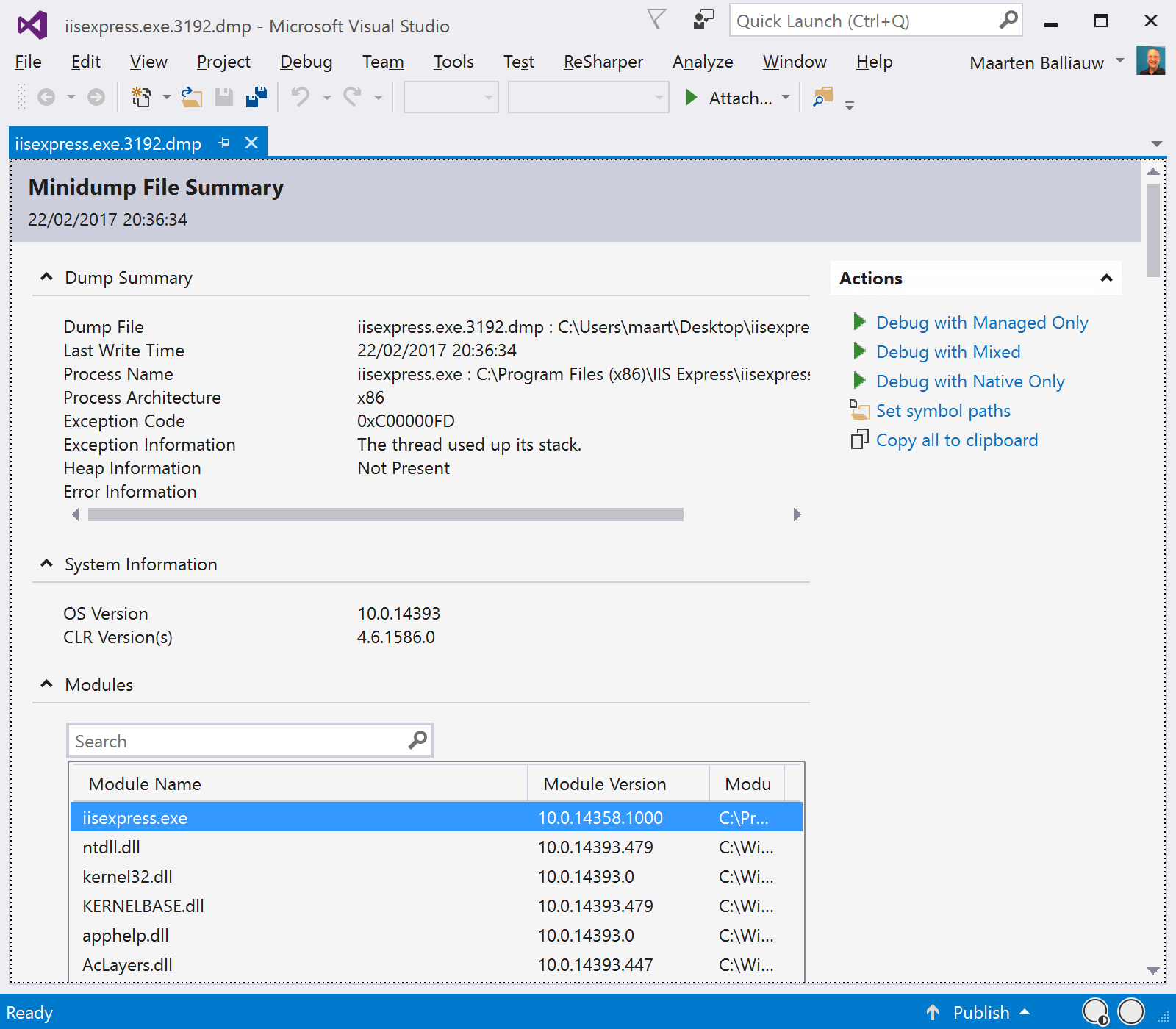Click the Copy all to clipboard icon
Screen dimensions: 1176x1029
[859, 440]
